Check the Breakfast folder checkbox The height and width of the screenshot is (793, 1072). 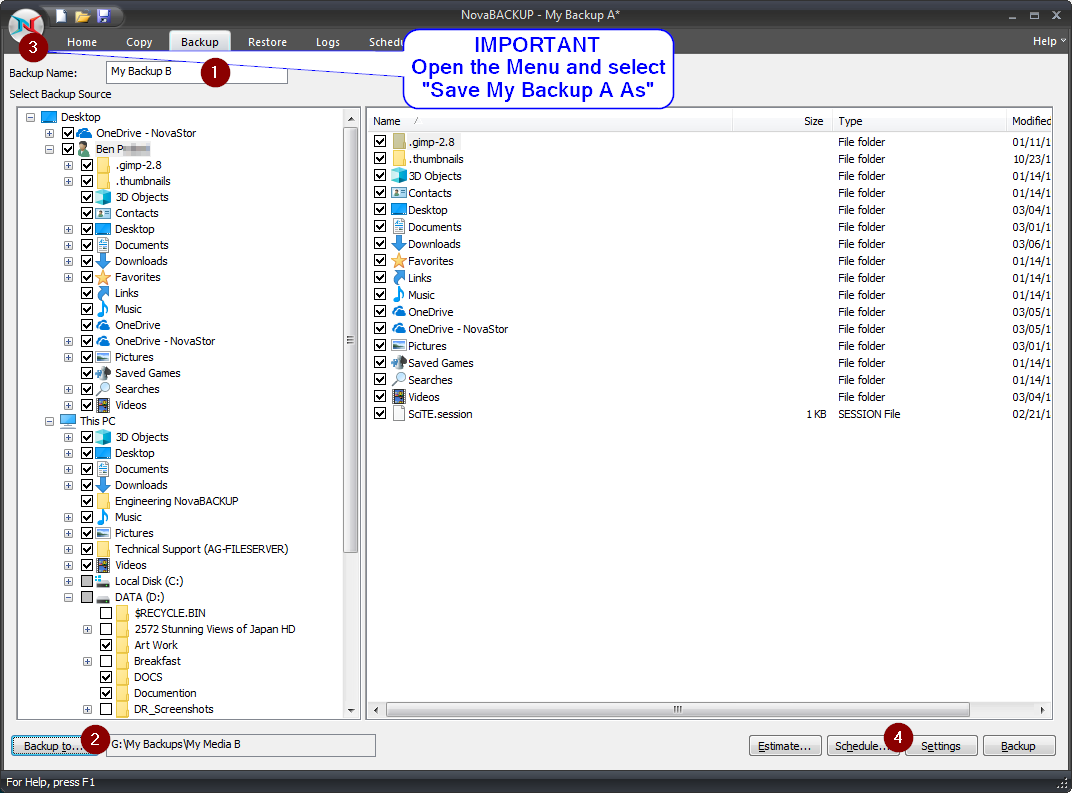106,661
